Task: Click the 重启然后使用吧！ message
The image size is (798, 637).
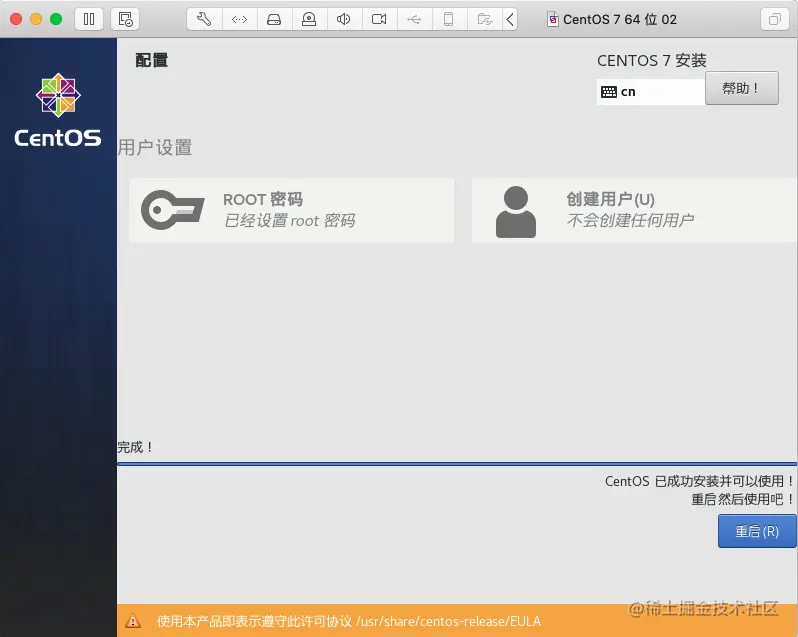Action: pyautogui.click(x=743, y=500)
